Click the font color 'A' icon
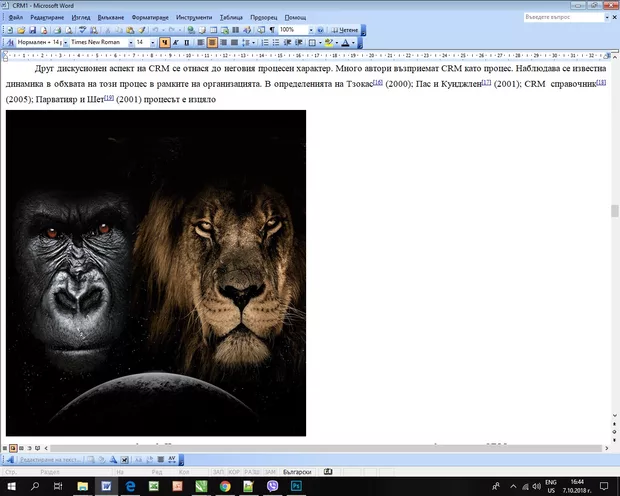This screenshot has width=620, height=496. point(345,43)
